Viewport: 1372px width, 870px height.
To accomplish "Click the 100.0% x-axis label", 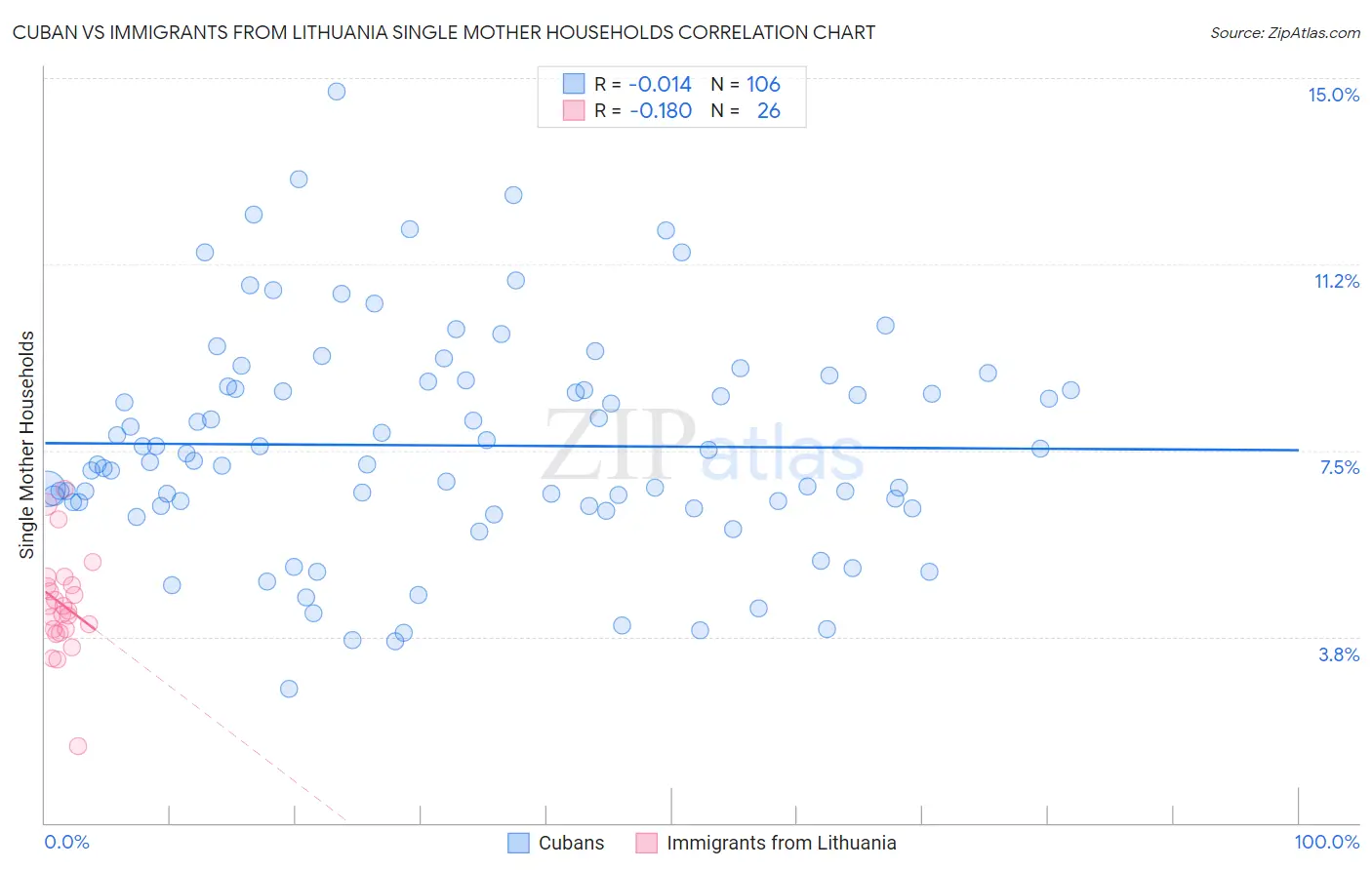I will tap(1327, 842).
